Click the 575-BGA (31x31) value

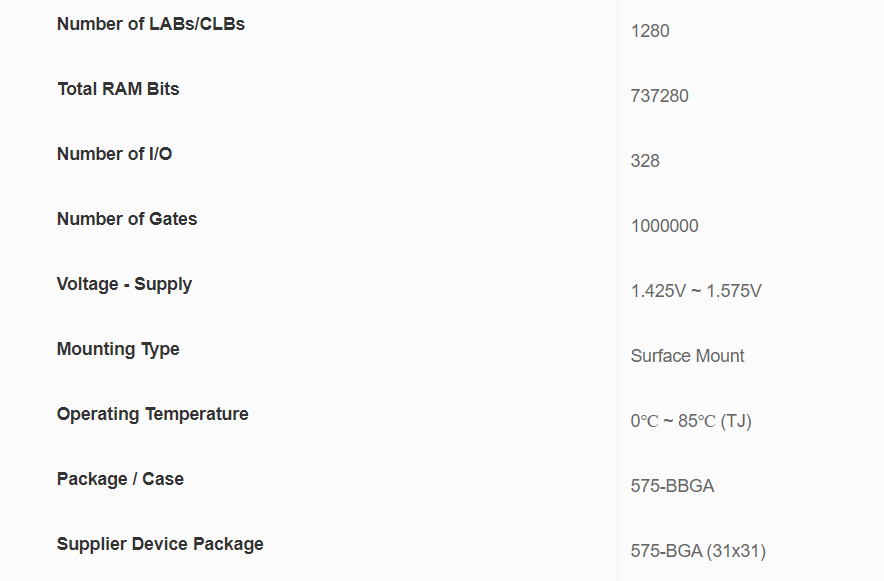pyautogui.click(x=698, y=551)
